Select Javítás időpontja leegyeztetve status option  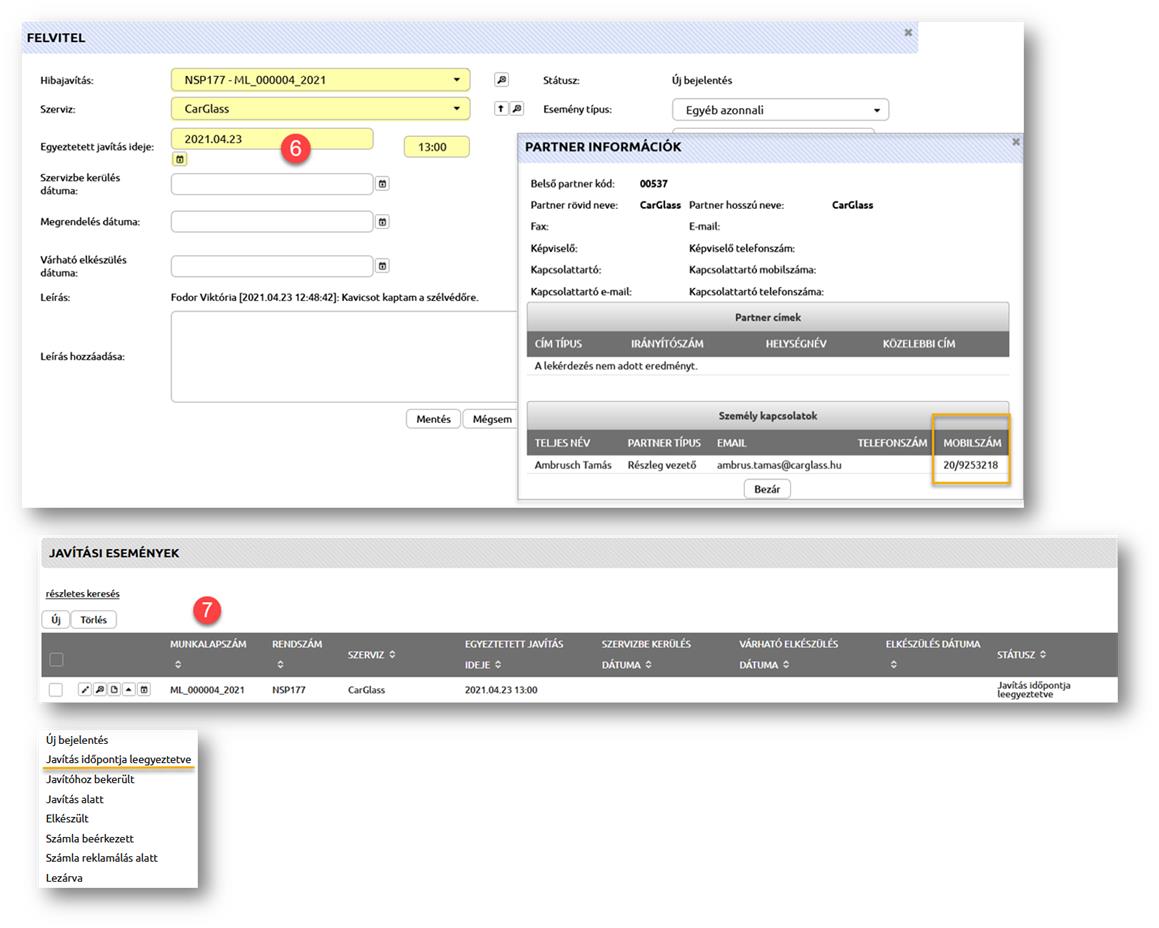click(118, 759)
